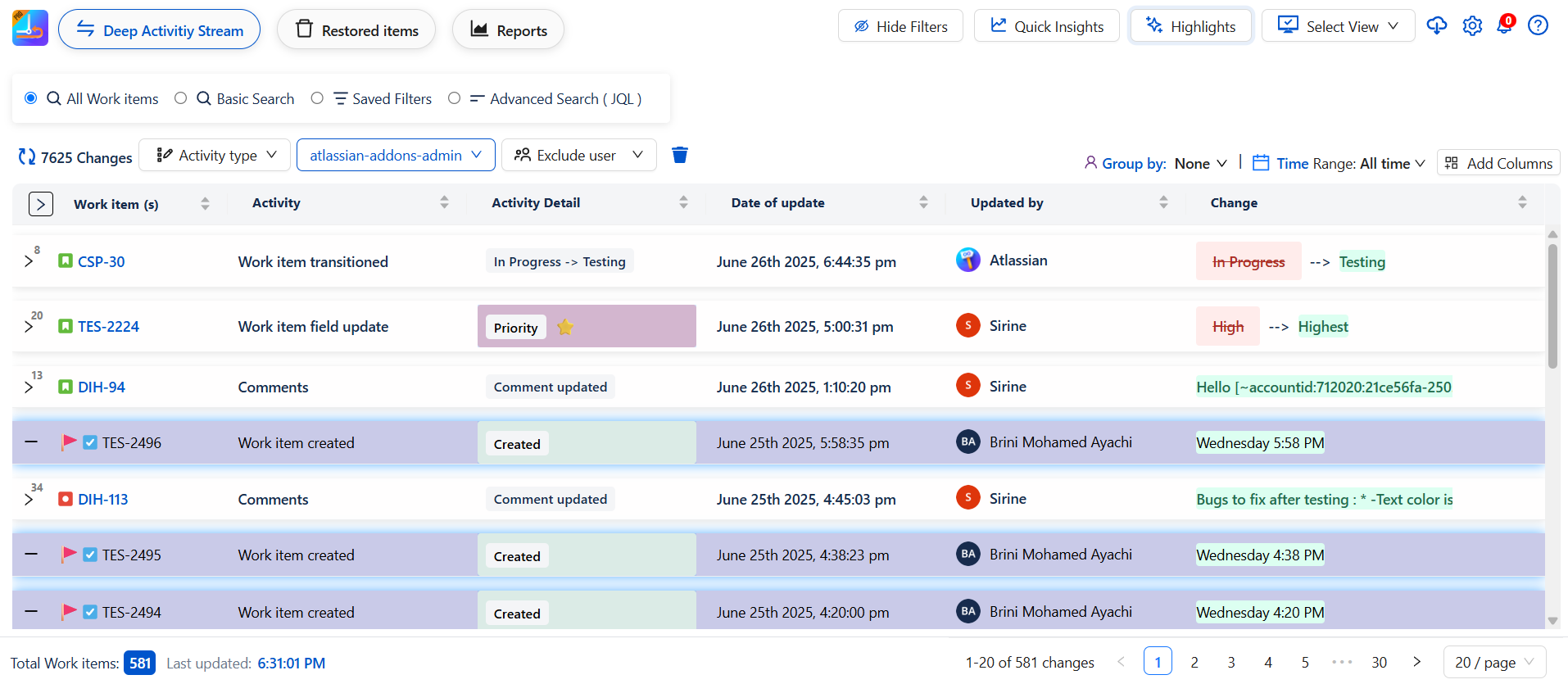Open the notifications bell icon

[1504, 26]
